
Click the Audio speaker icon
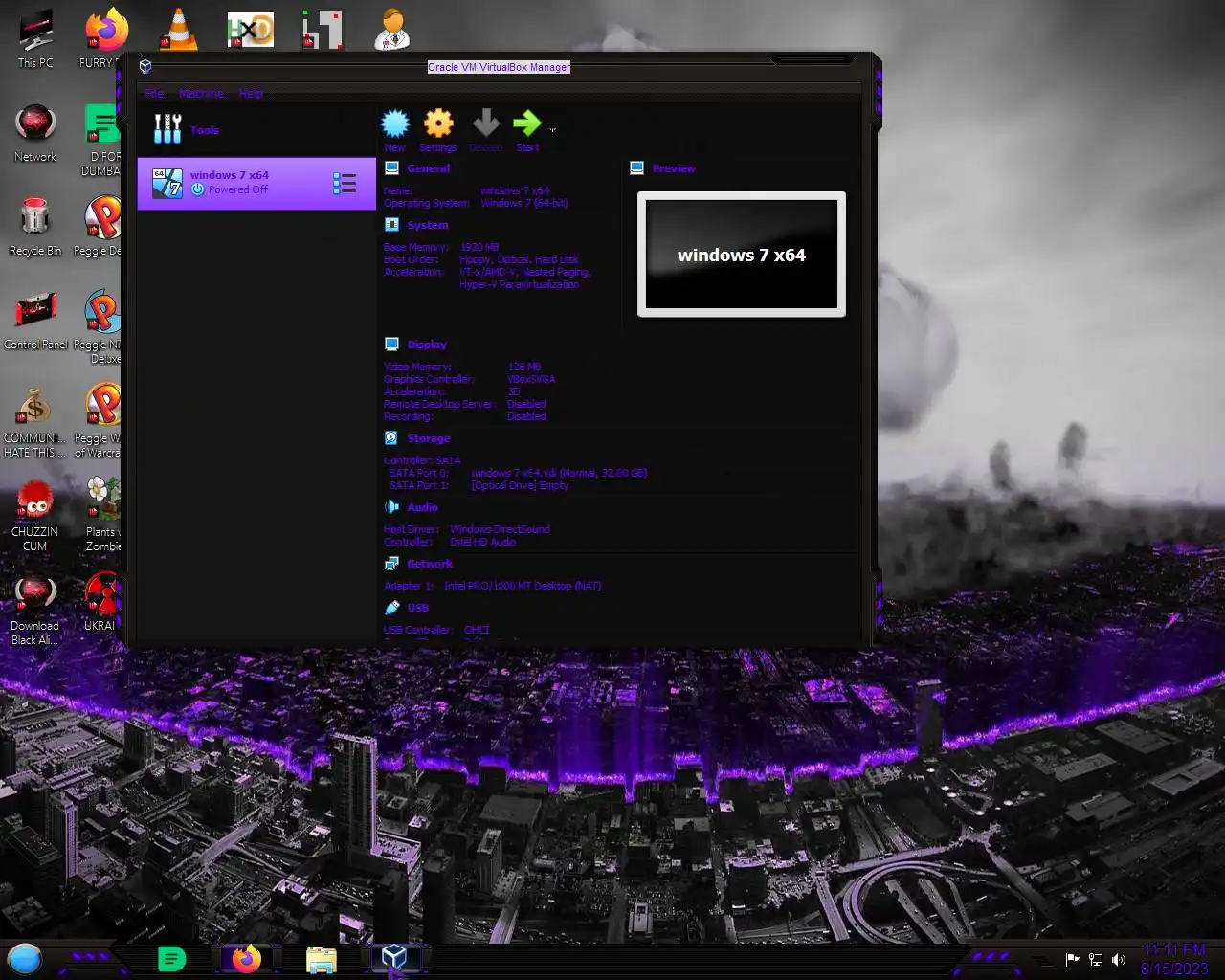point(391,507)
